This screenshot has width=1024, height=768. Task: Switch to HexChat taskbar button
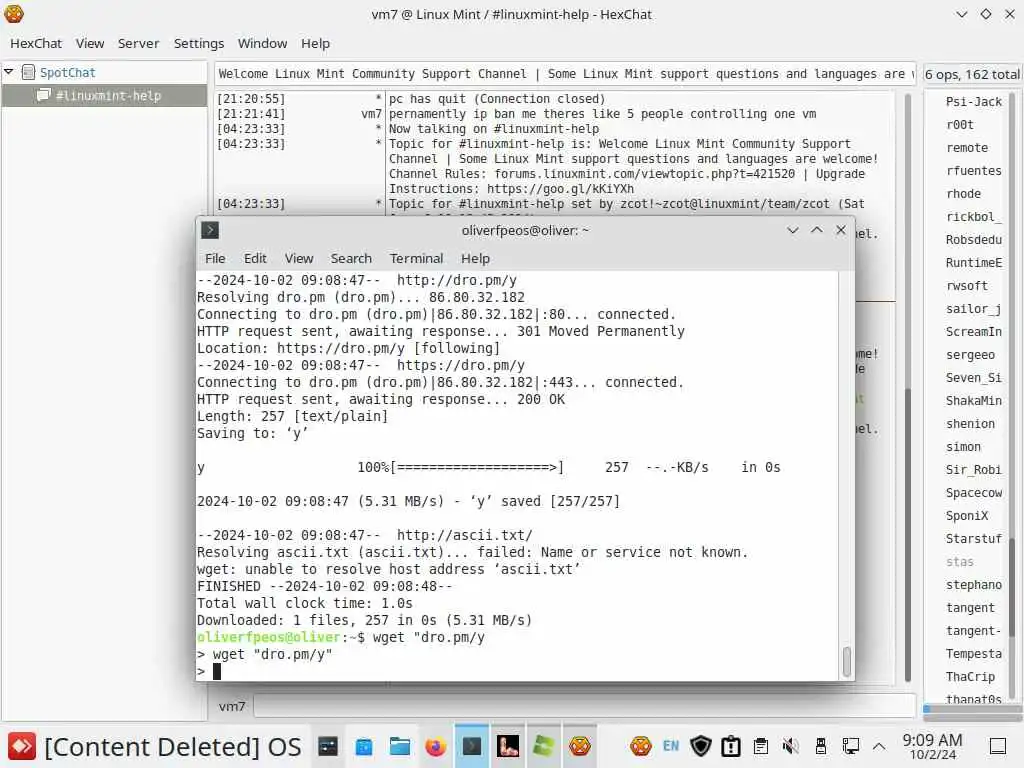(579, 746)
